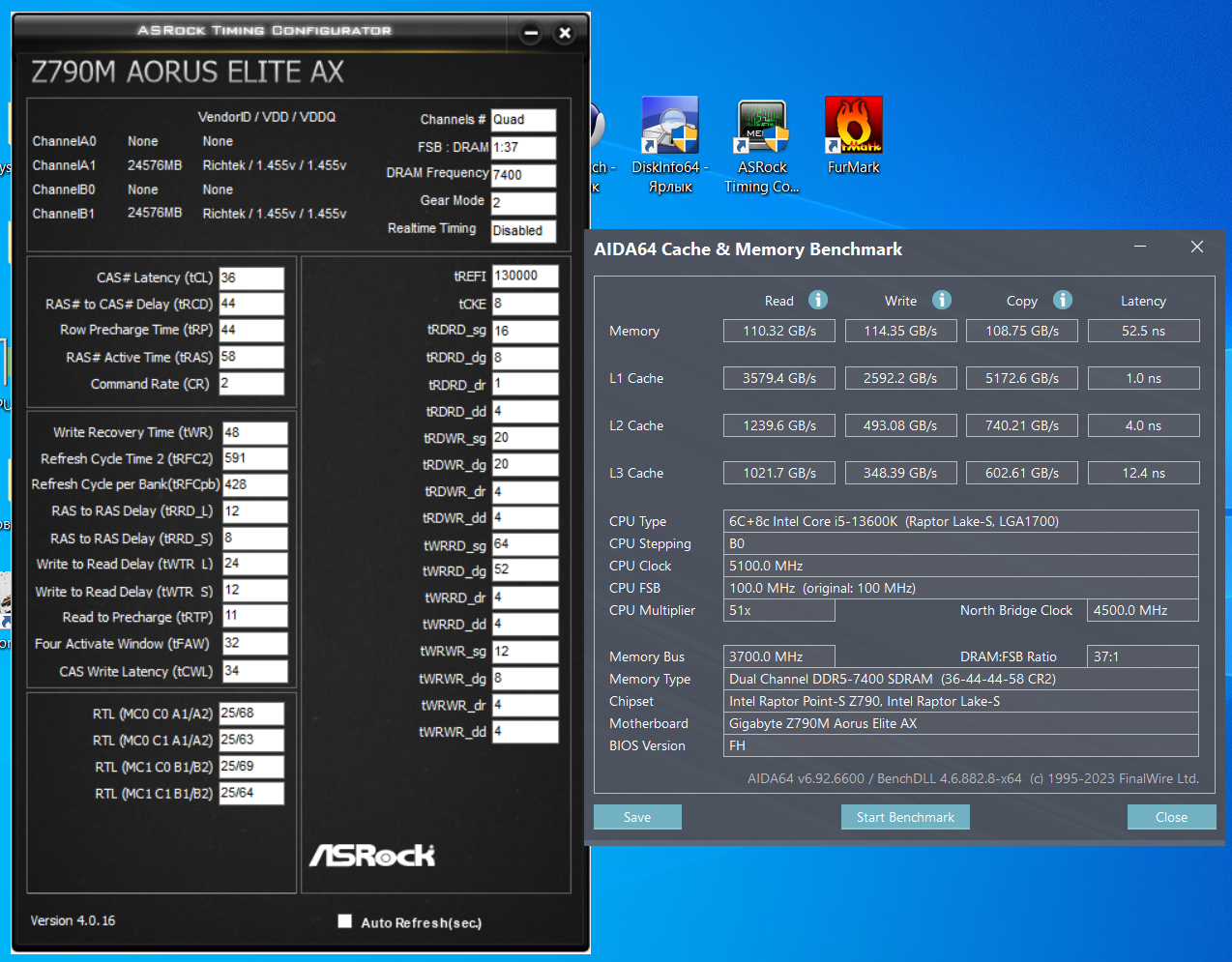Click the CAS Write Latency (tCWL) field
Image resolution: width=1232 pixels, height=962 pixels.
[255, 671]
